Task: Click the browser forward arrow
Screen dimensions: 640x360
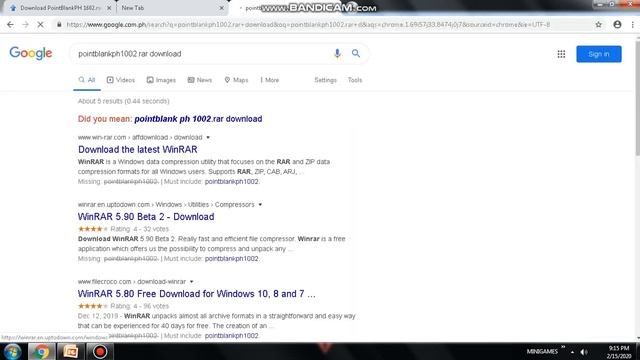Action: click(x=25, y=24)
